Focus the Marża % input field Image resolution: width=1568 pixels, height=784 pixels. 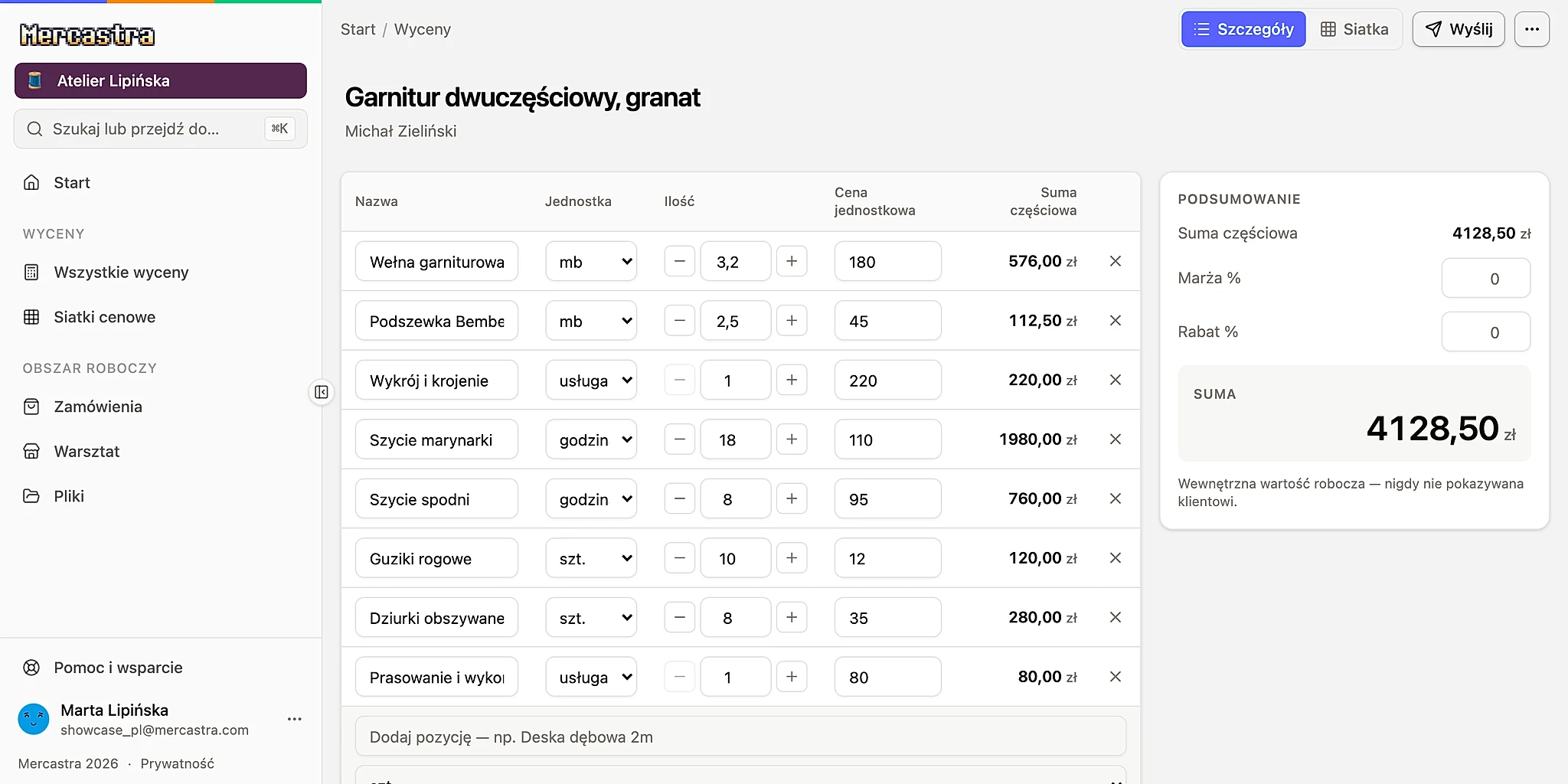[1485, 279]
